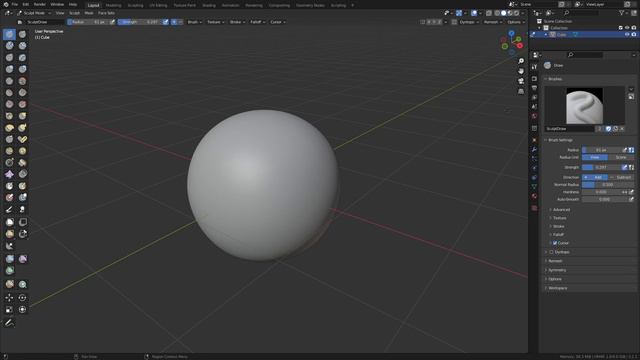
Task: Open the Remesh dropdown in viewport header
Action: tap(493, 22)
